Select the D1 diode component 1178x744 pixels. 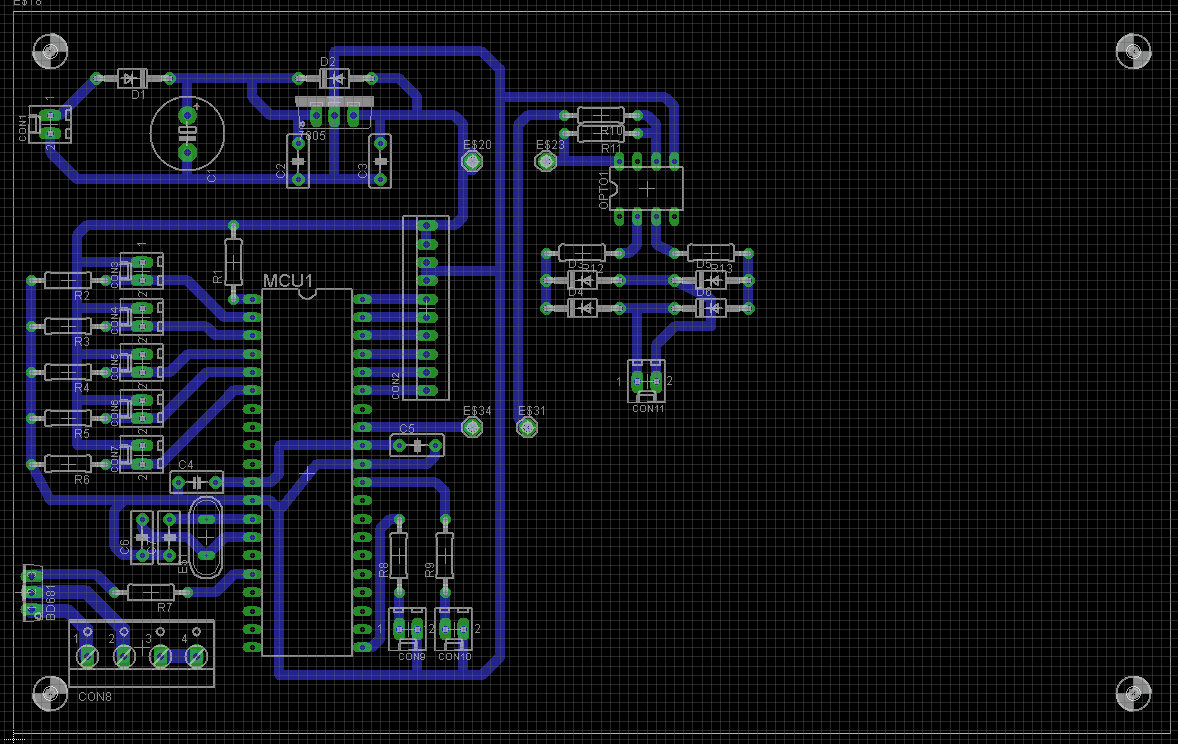[132, 77]
